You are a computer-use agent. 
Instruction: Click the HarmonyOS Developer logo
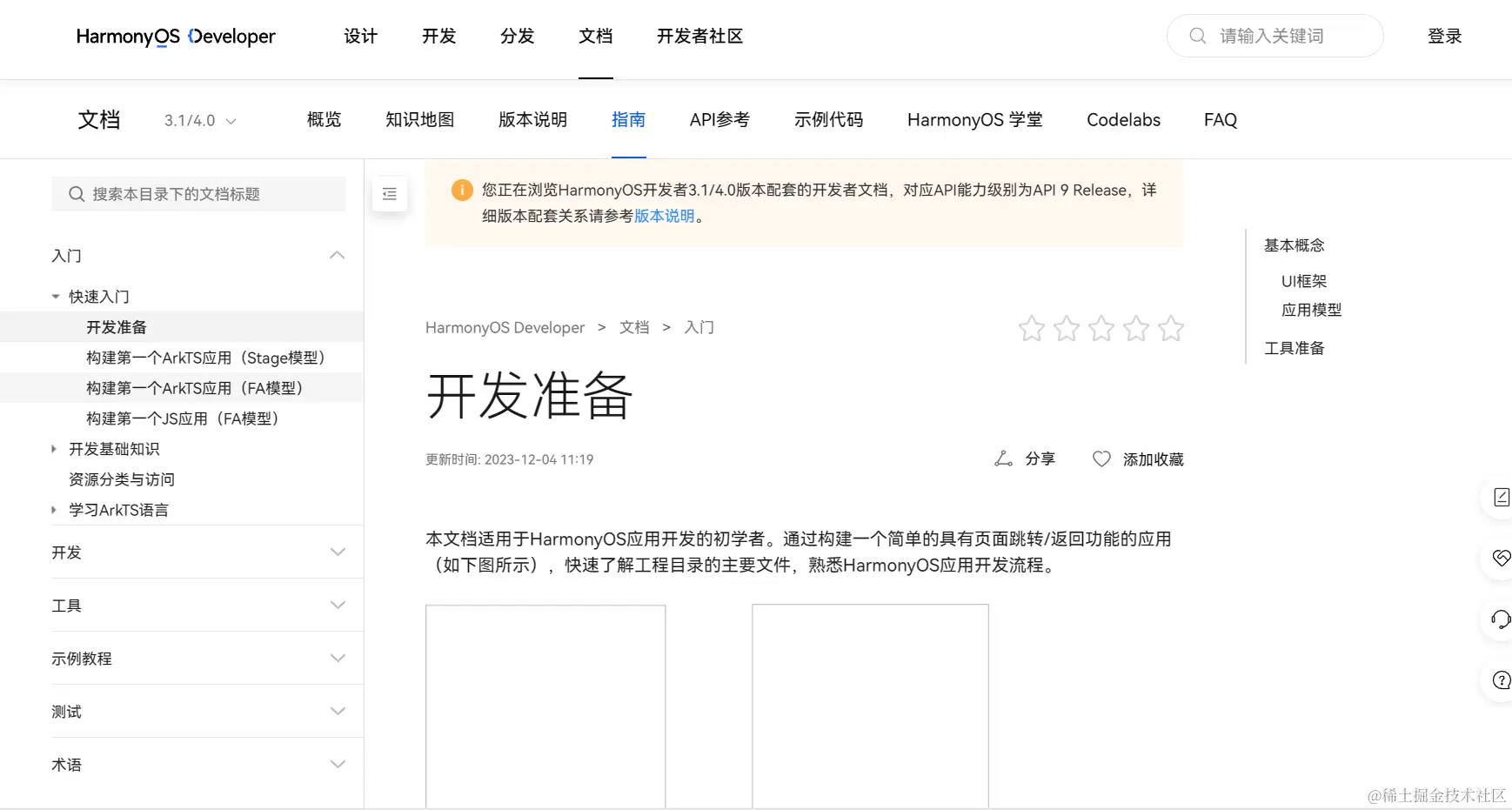(176, 36)
